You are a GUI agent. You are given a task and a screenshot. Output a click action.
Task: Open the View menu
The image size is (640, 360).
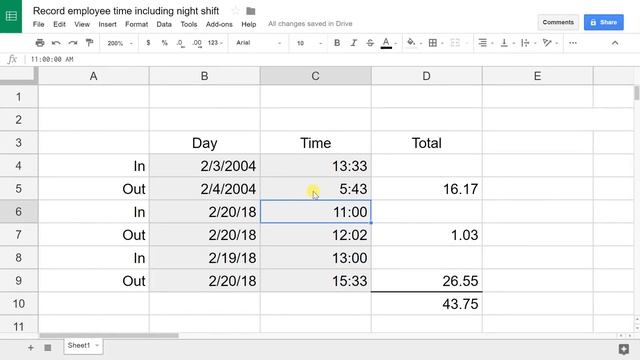click(x=82, y=24)
